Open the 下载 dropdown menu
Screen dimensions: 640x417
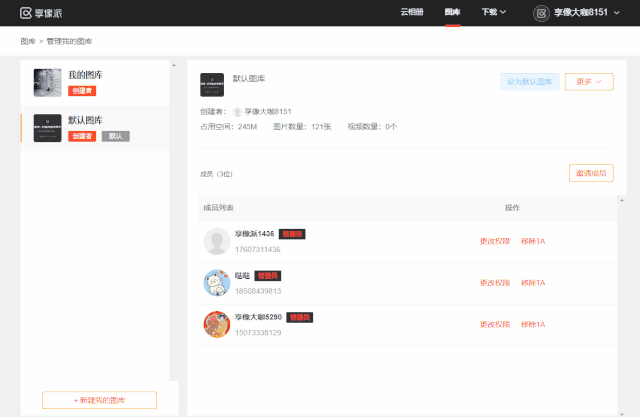[x=493, y=13]
